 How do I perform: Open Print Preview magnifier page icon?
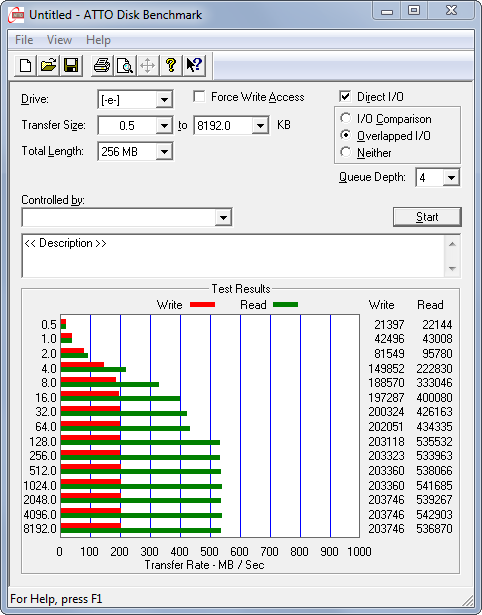click(125, 65)
